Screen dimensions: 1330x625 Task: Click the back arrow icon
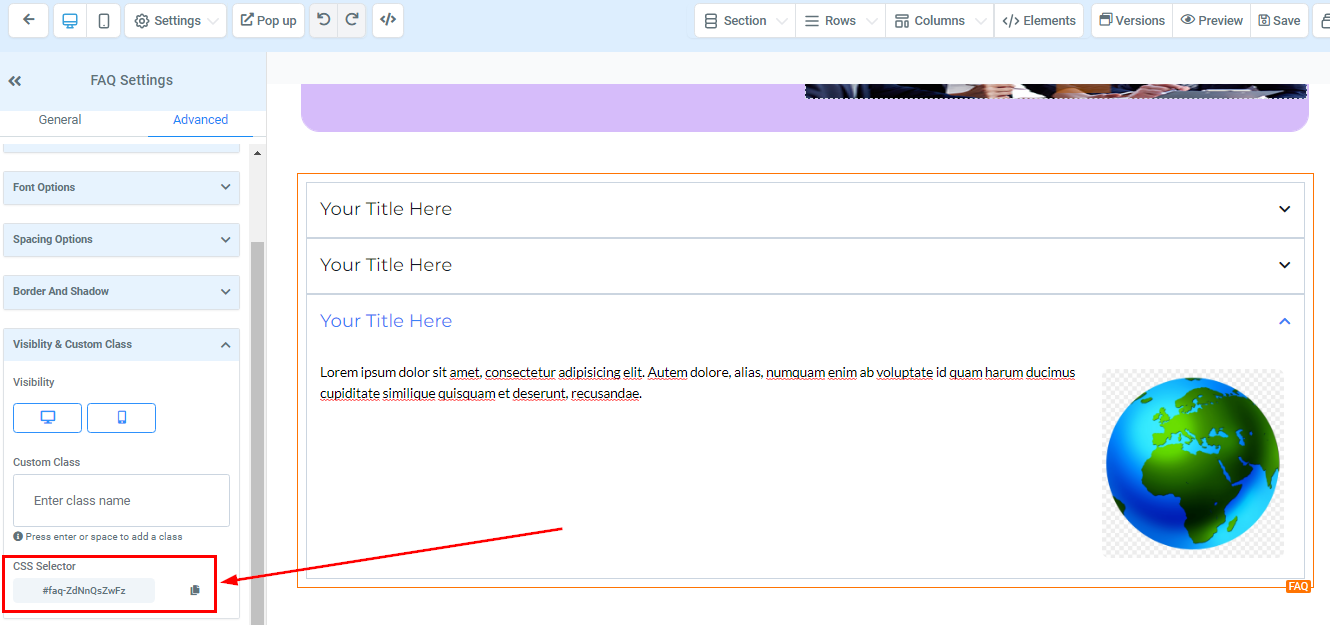pyautogui.click(x=29, y=20)
